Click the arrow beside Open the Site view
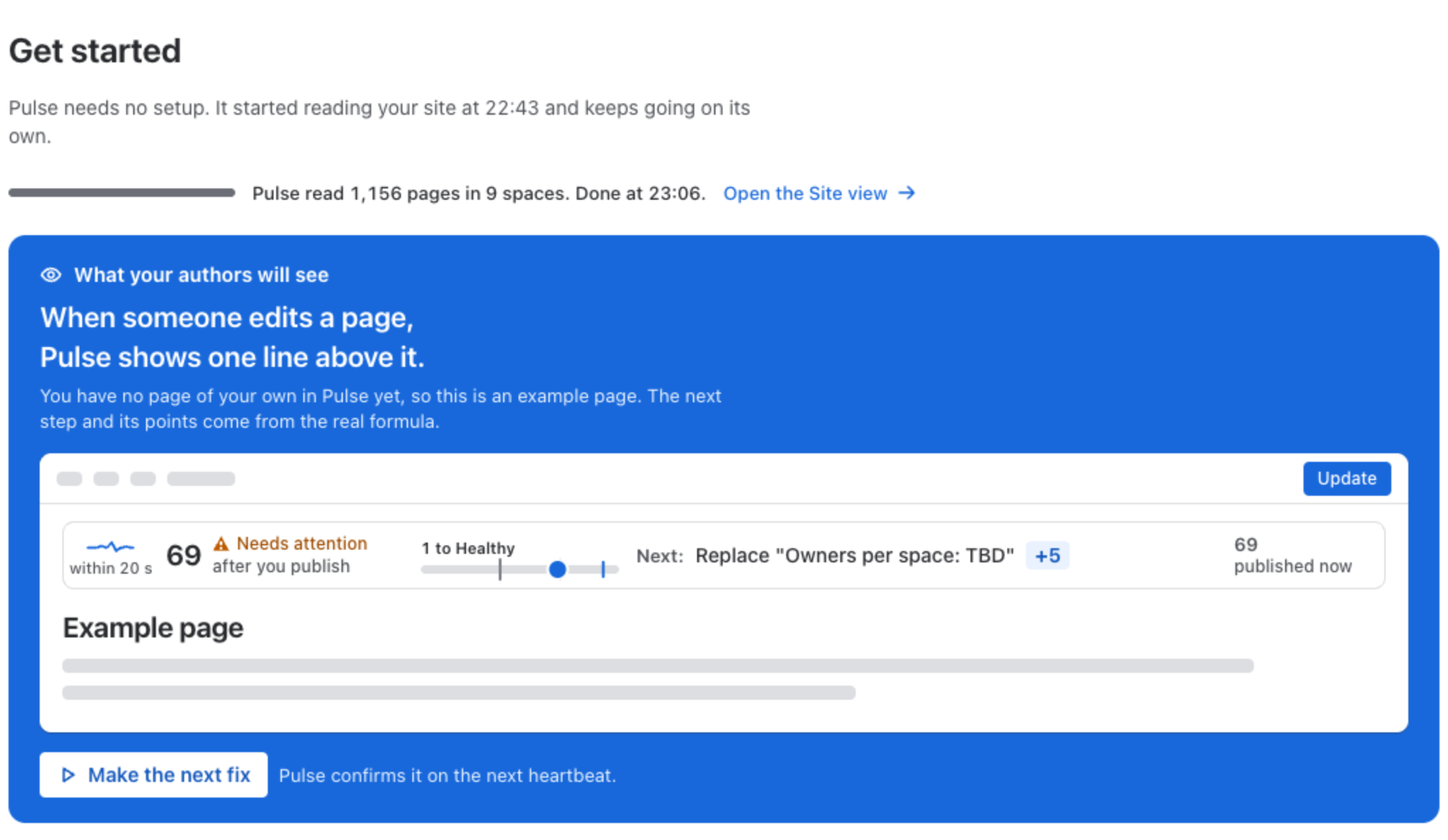 [x=907, y=193]
